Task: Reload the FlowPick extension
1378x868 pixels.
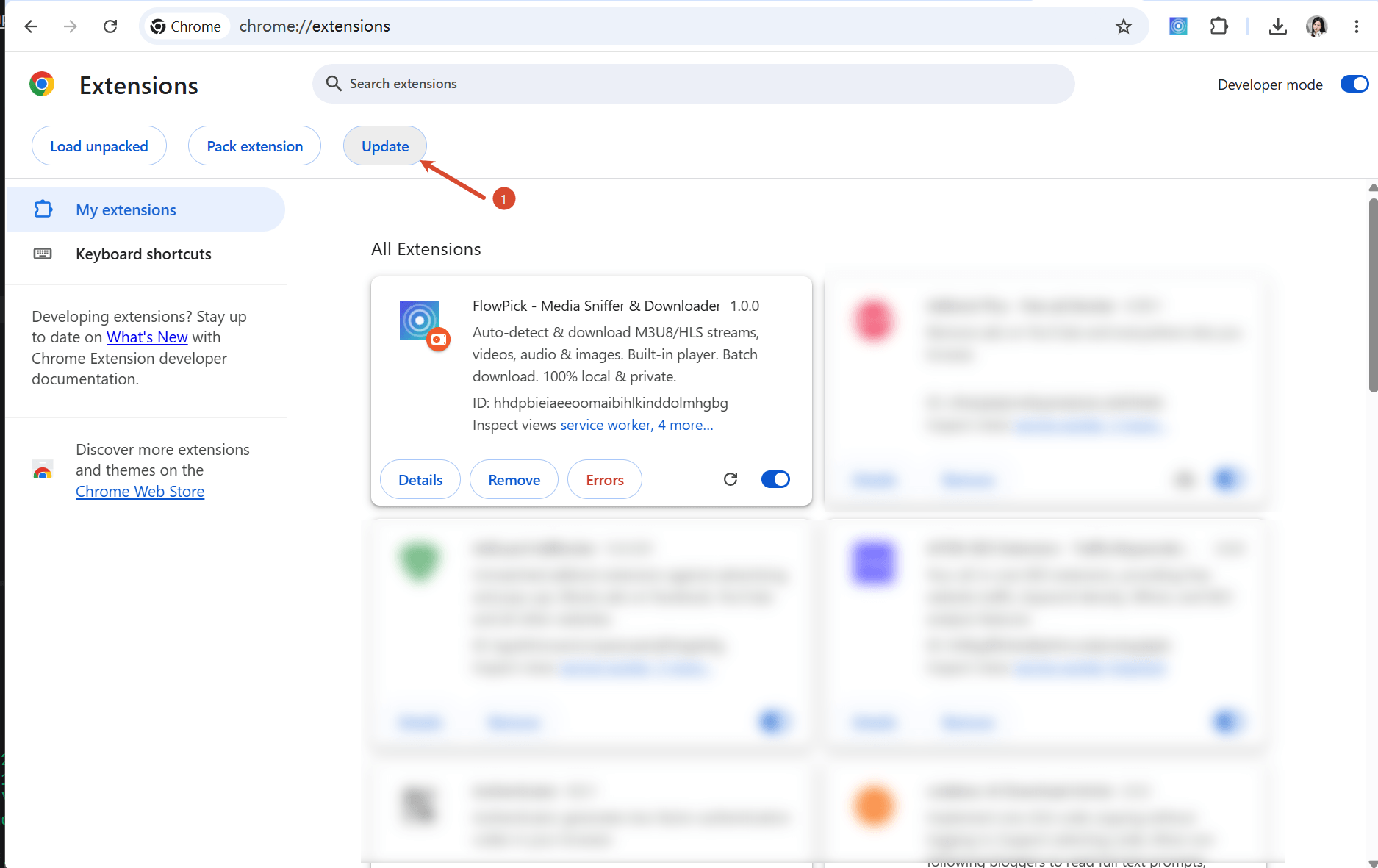Action: [731, 479]
